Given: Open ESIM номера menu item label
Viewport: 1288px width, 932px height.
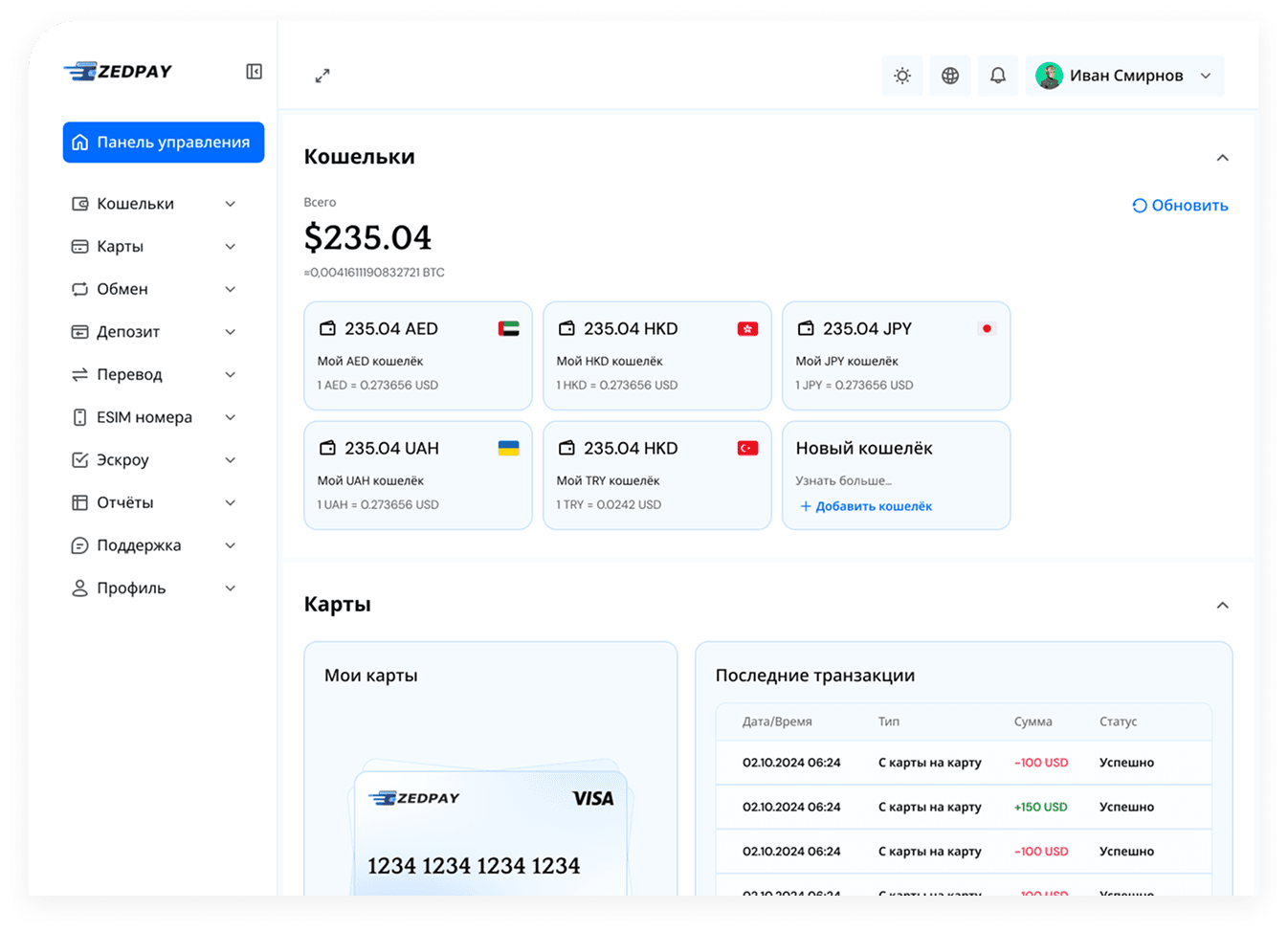Looking at the screenshot, I should [144, 417].
